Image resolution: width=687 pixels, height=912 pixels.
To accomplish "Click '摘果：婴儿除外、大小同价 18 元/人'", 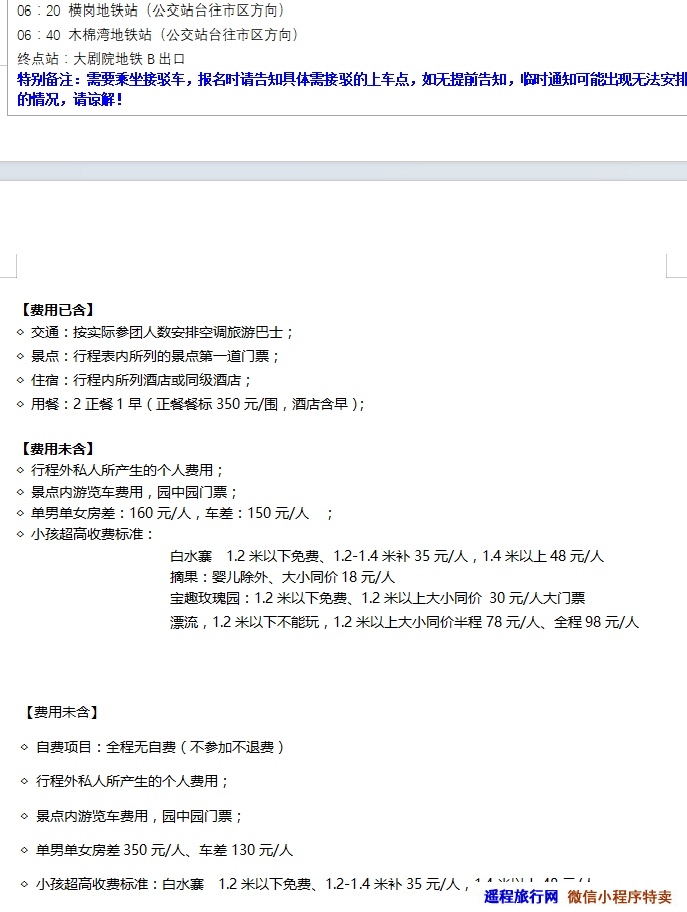I will (x=282, y=578).
